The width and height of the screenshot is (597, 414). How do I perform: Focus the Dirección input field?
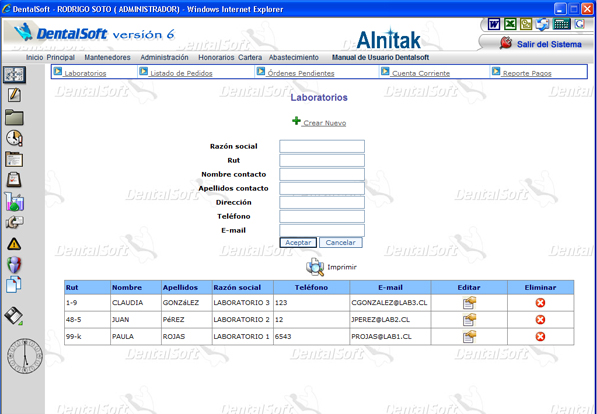(322, 202)
